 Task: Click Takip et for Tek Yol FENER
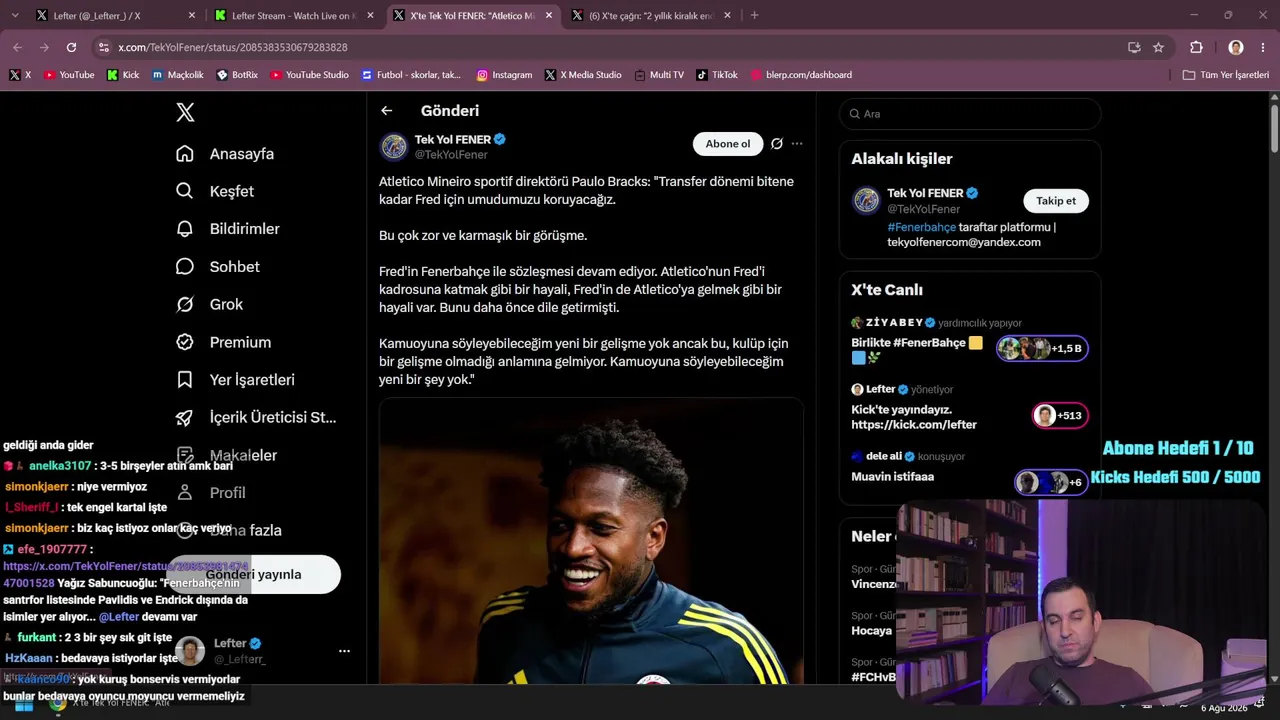pyautogui.click(x=1056, y=201)
